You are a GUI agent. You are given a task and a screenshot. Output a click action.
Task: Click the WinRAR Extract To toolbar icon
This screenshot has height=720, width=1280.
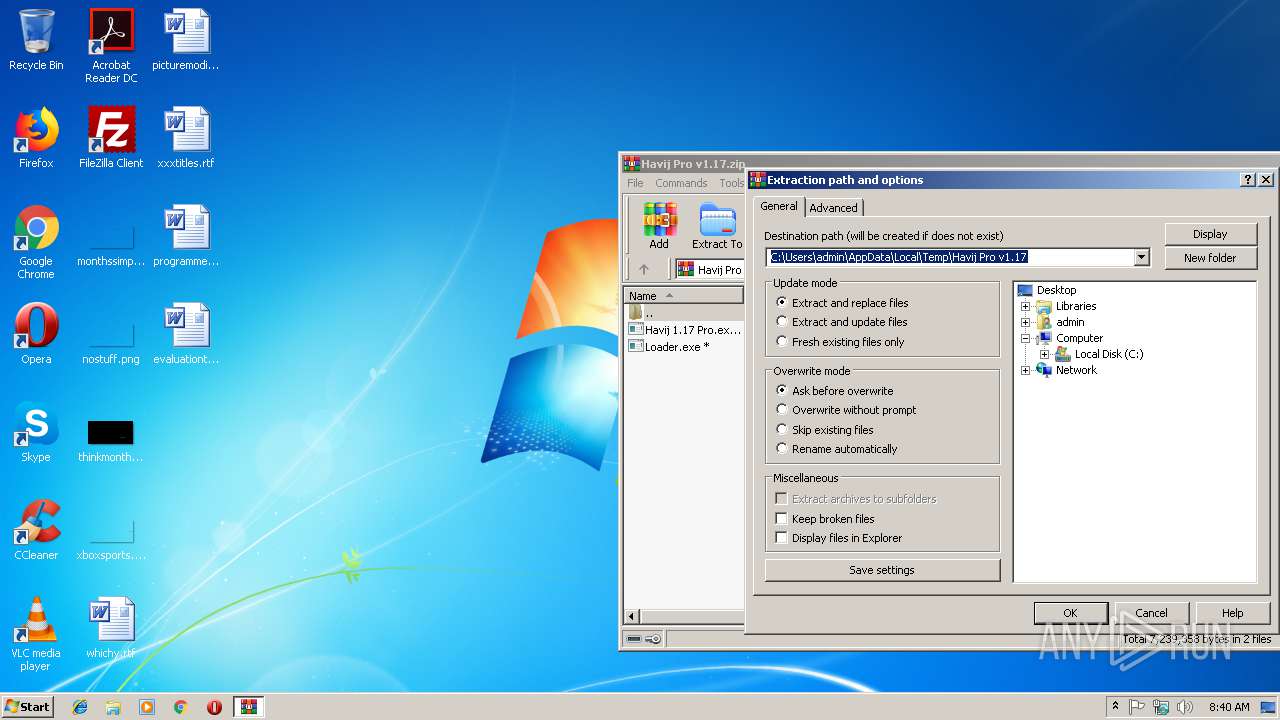point(717,226)
